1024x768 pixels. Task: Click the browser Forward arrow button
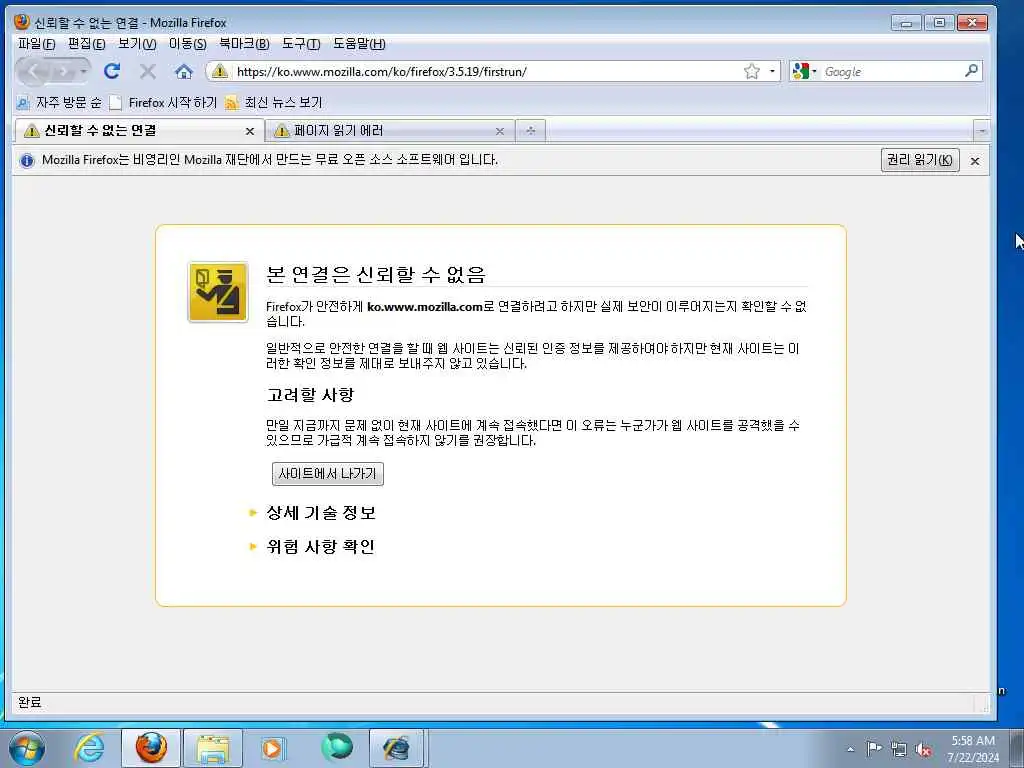(x=62, y=72)
